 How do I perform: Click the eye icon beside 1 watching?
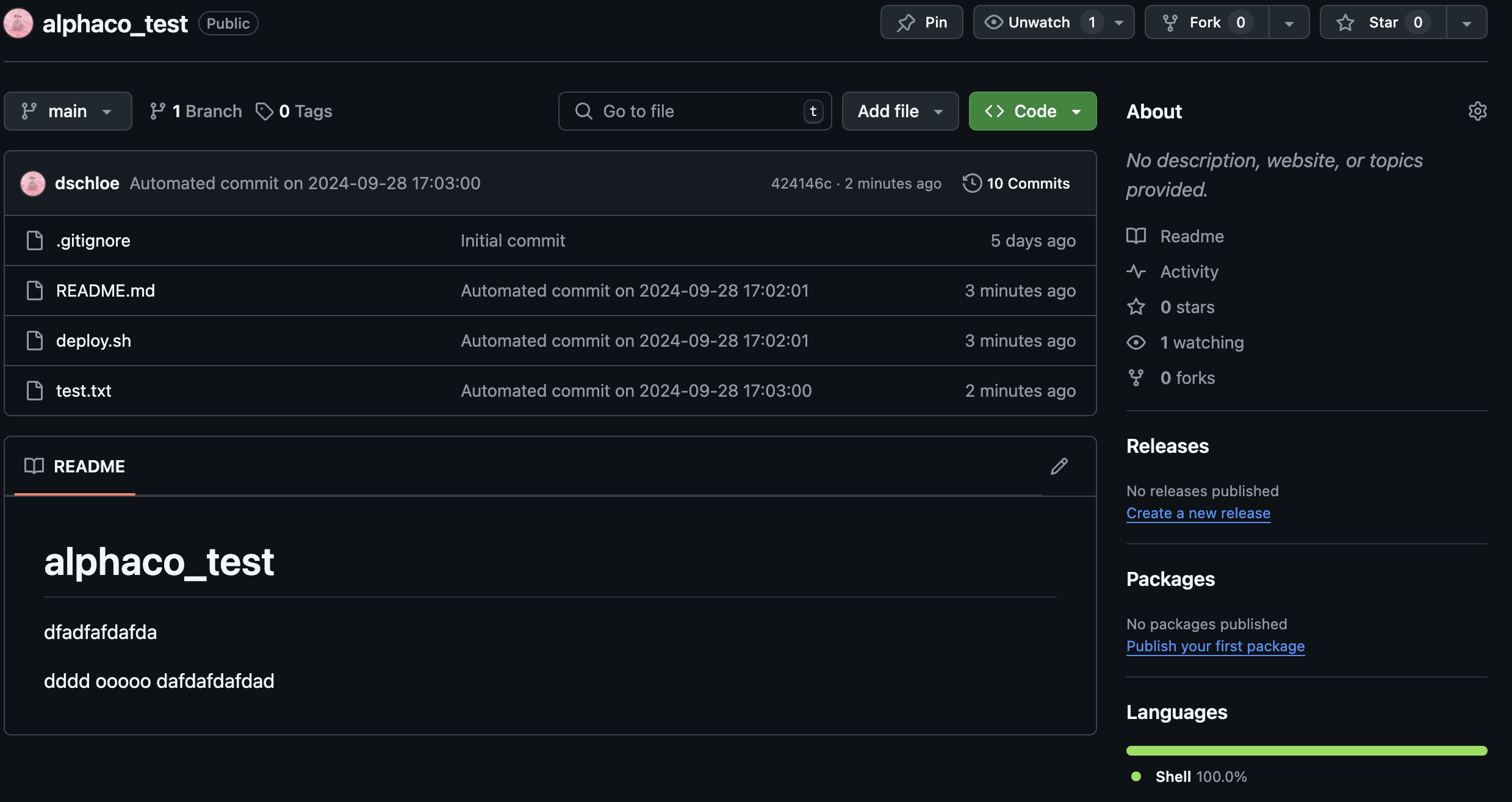coord(1136,342)
